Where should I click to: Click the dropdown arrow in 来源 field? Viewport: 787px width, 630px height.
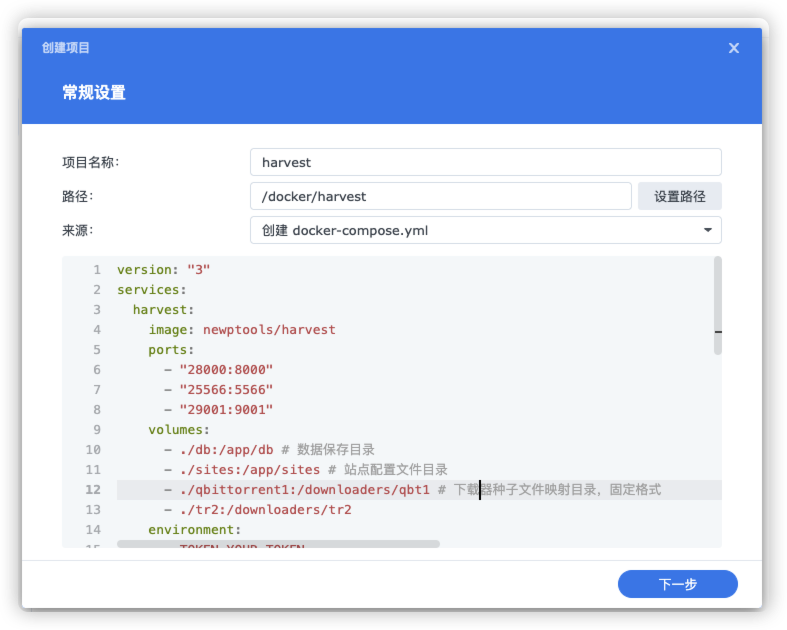click(x=708, y=230)
